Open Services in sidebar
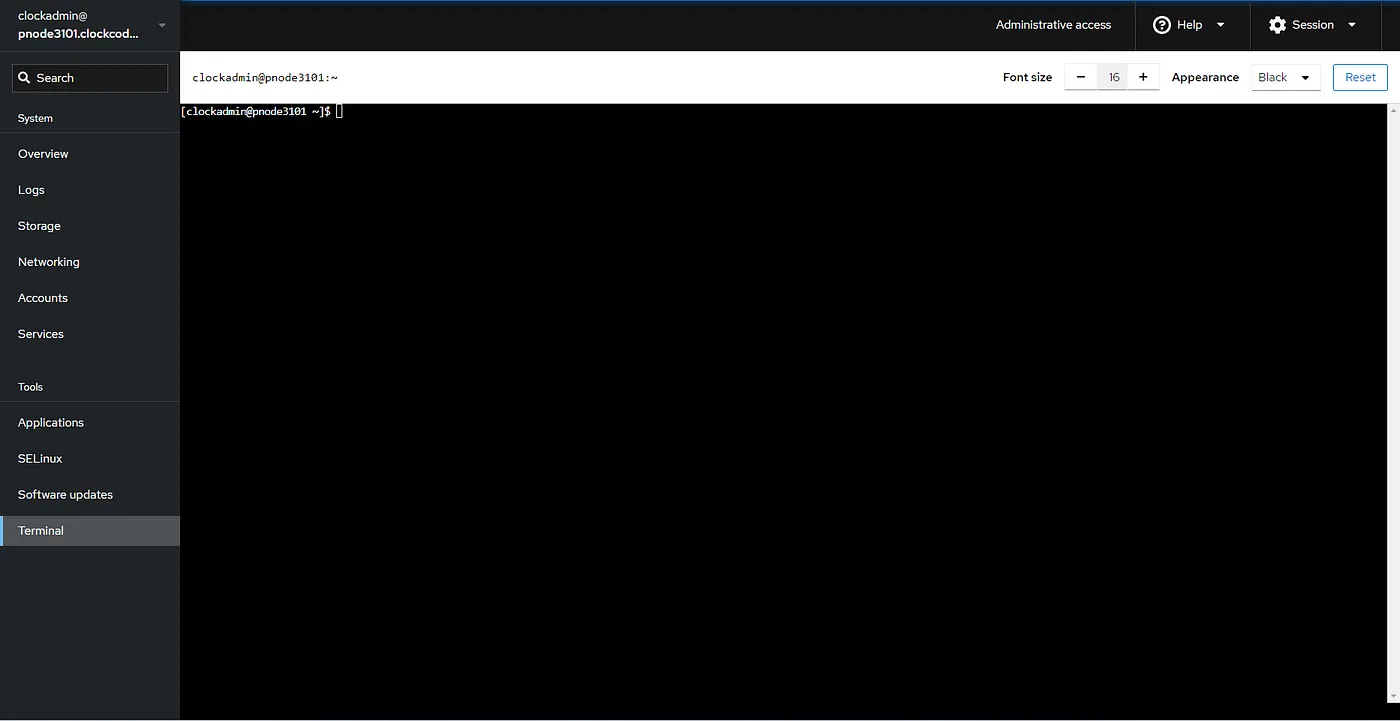The height and width of the screenshot is (721, 1400). [90, 334]
